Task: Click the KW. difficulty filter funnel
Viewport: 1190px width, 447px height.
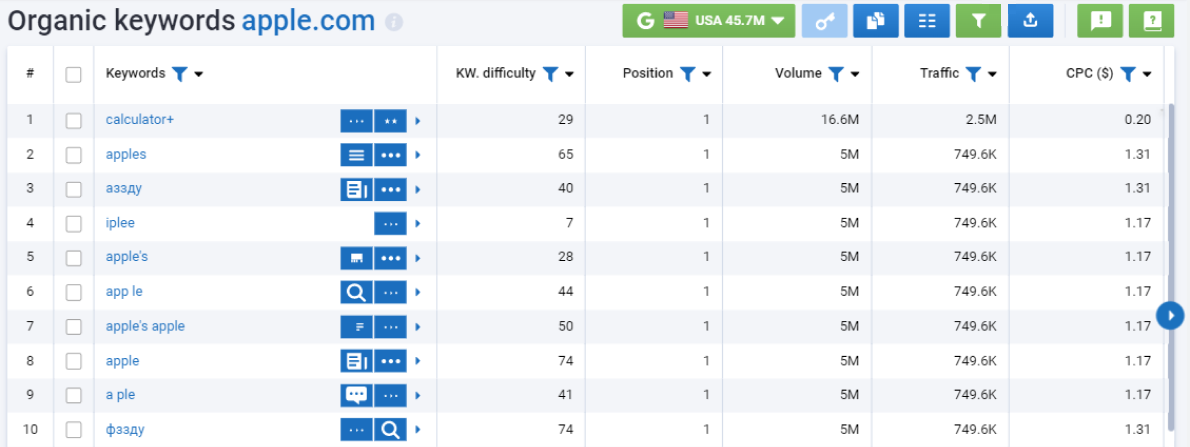Action: [x=550, y=74]
